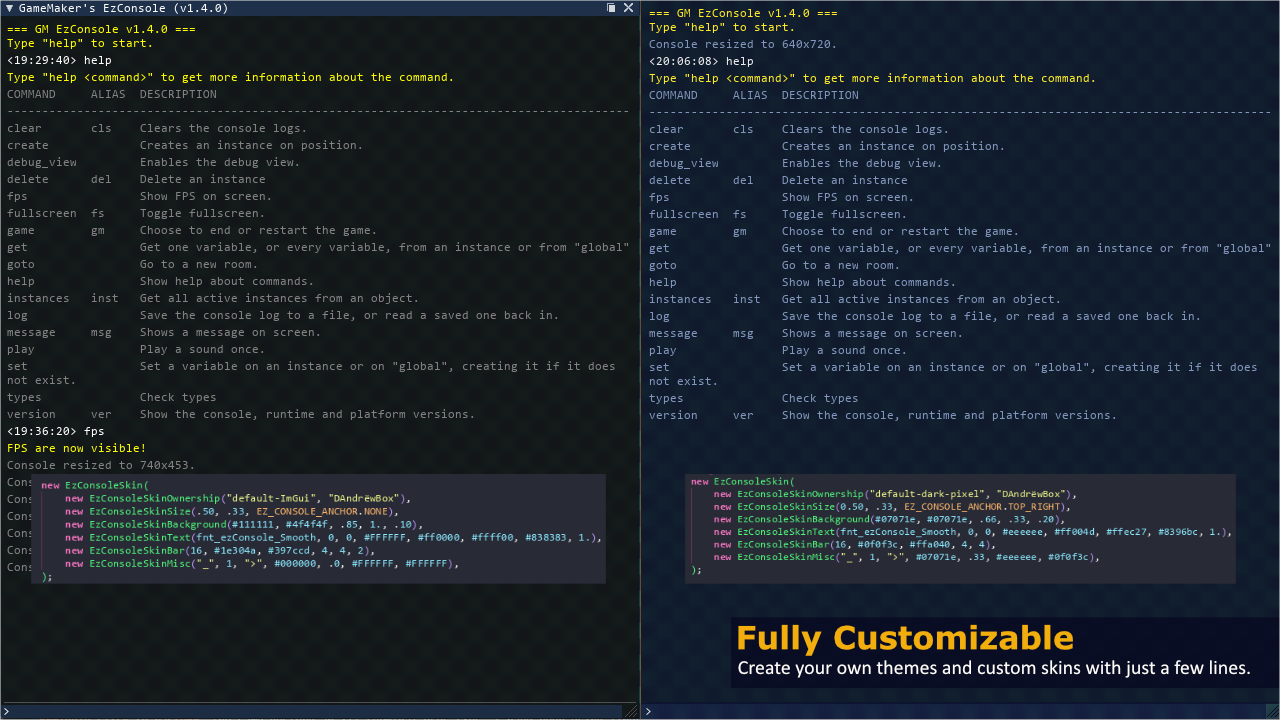Viewport: 1280px width, 720px height.
Task: Select 'types' command row in right console
Action: point(754,398)
